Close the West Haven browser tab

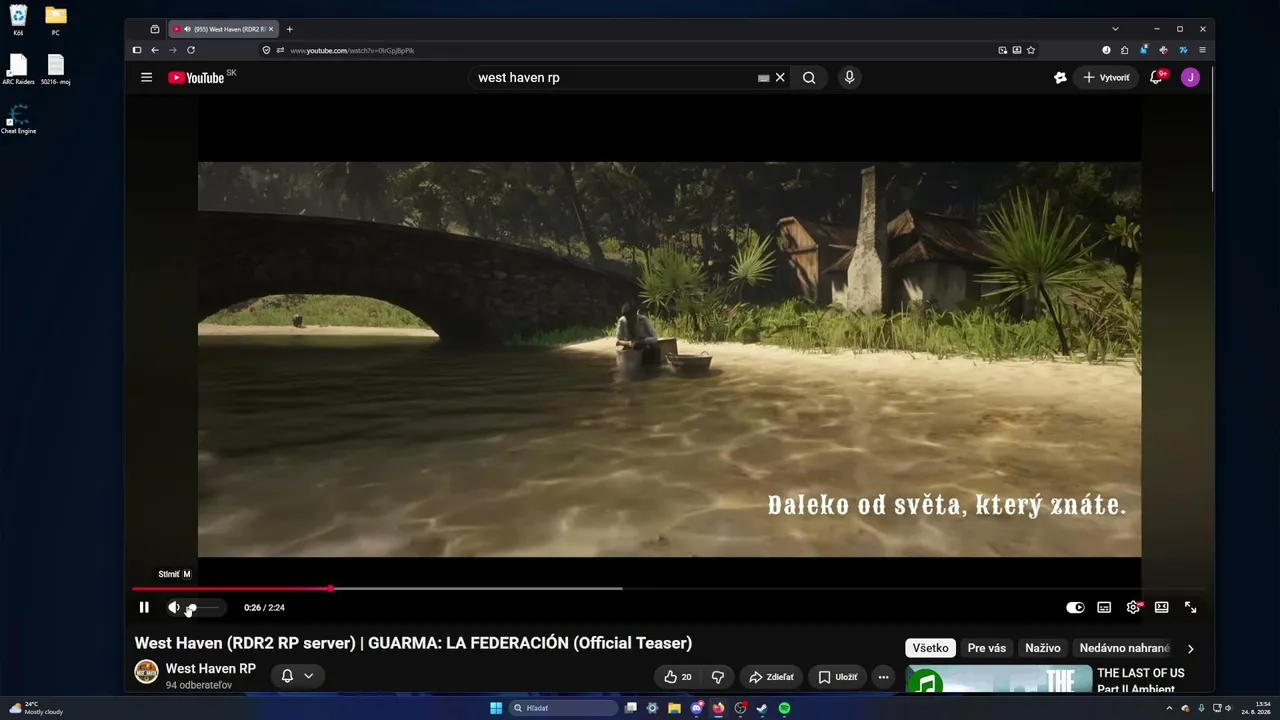[271, 29]
